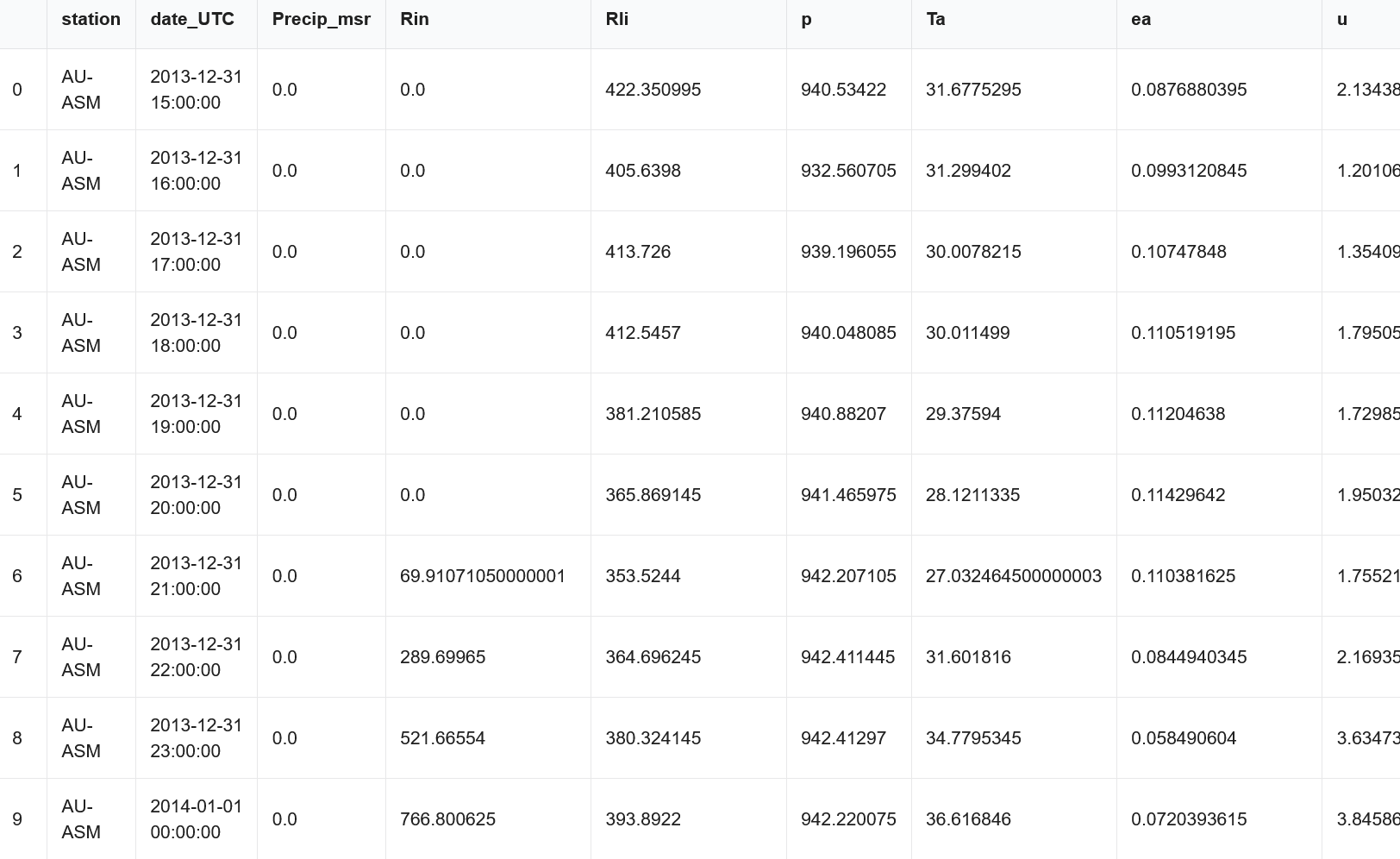Image resolution: width=1400 pixels, height=859 pixels.
Task: Click the date_UTC column header
Action: (192, 19)
